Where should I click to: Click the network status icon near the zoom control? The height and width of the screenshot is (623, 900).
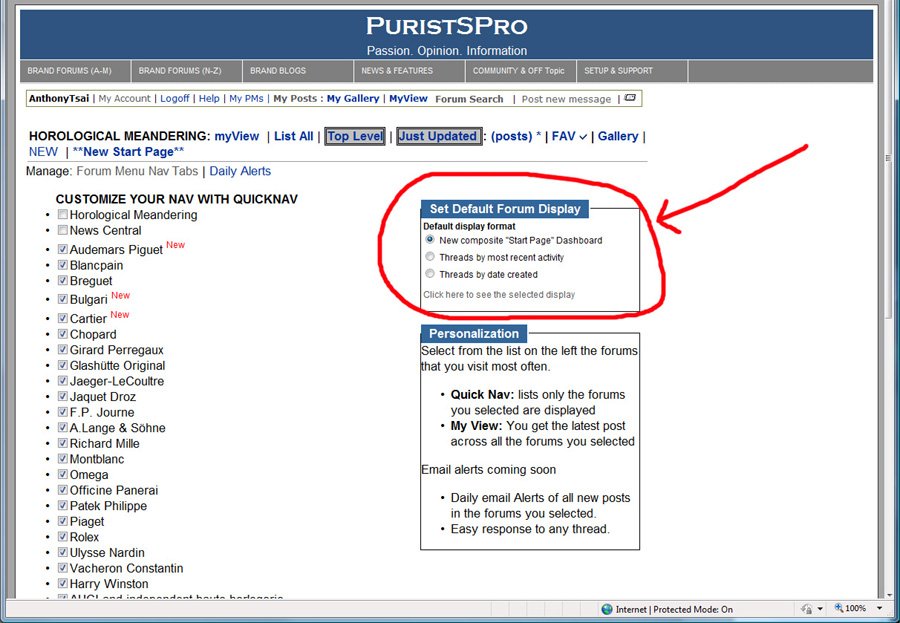[805, 608]
